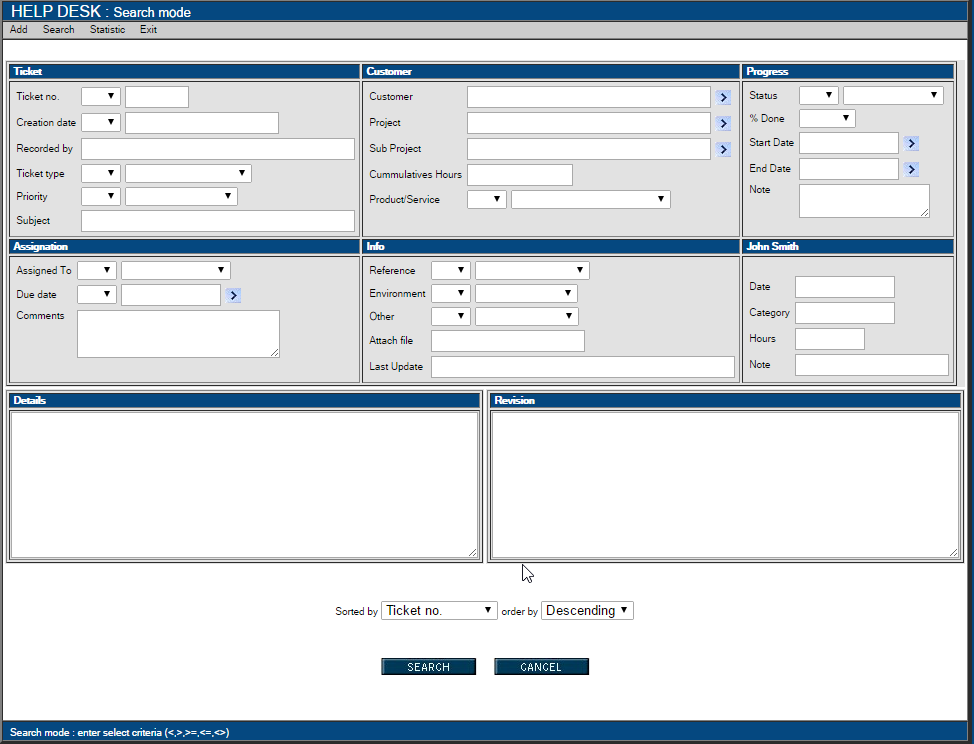Open the Search menu
974x744 pixels.
(x=58, y=29)
